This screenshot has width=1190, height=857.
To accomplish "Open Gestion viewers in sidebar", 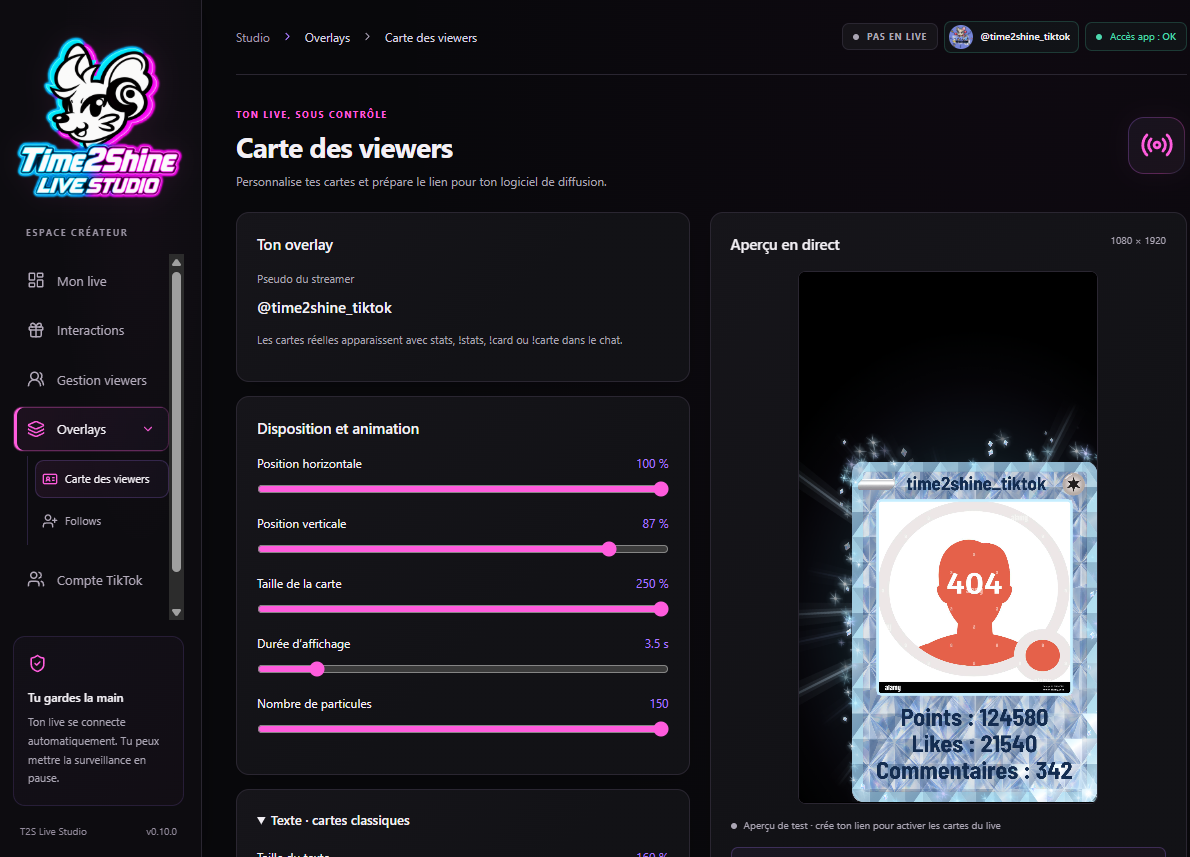I will (x=91, y=380).
